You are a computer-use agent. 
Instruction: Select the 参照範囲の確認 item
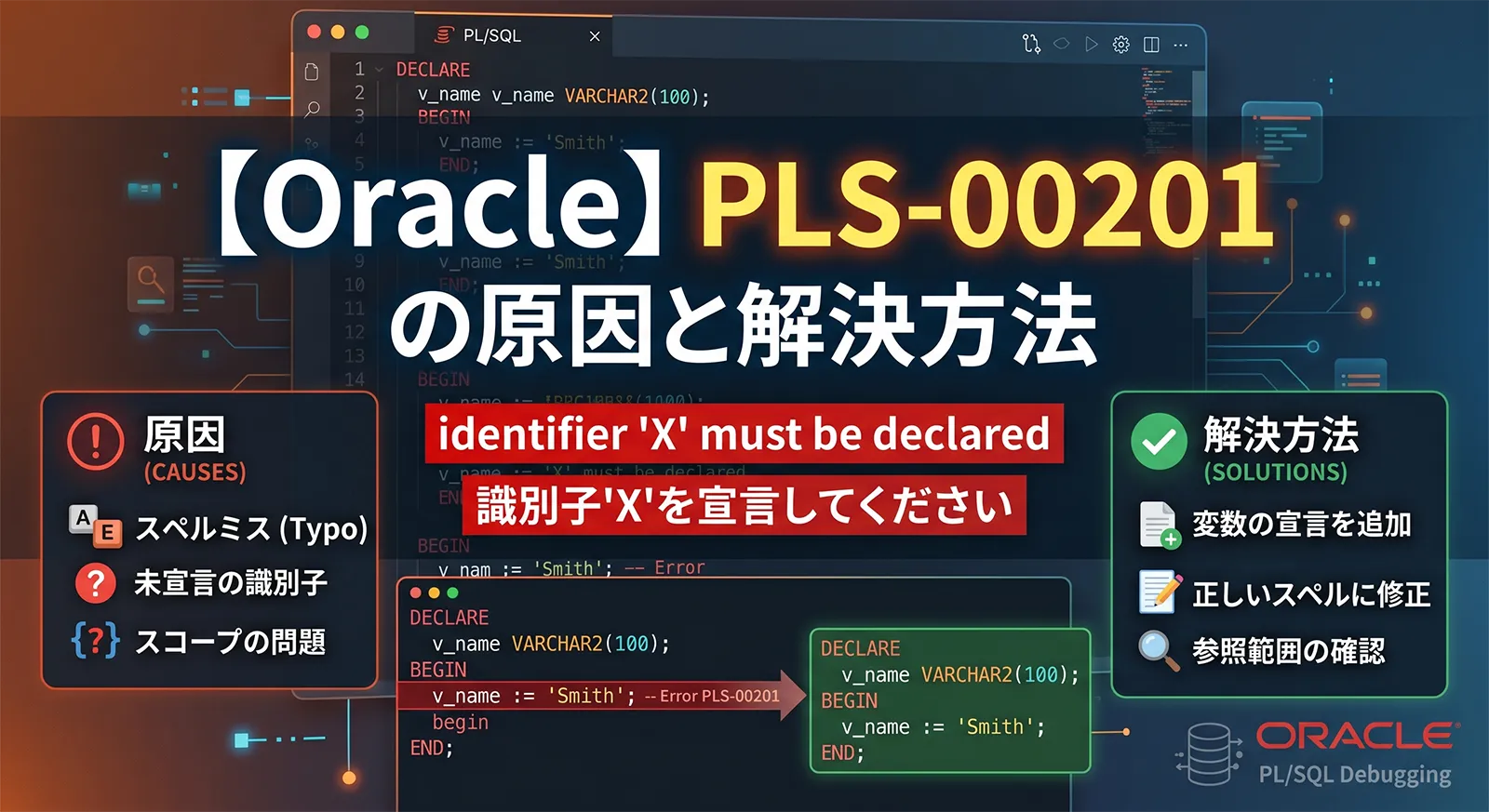[1289, 651]
